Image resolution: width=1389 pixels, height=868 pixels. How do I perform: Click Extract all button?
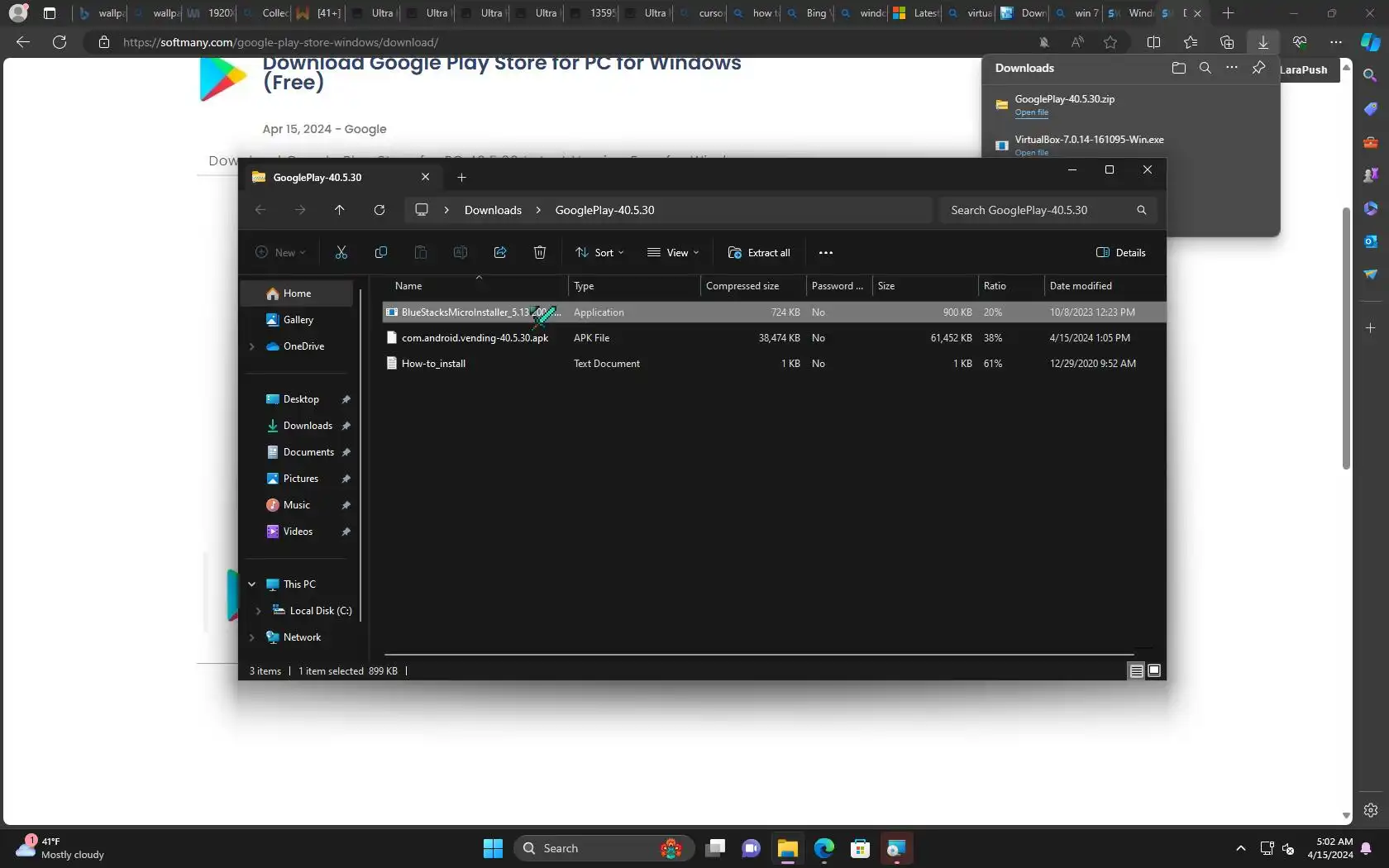(x=759, y=253)
